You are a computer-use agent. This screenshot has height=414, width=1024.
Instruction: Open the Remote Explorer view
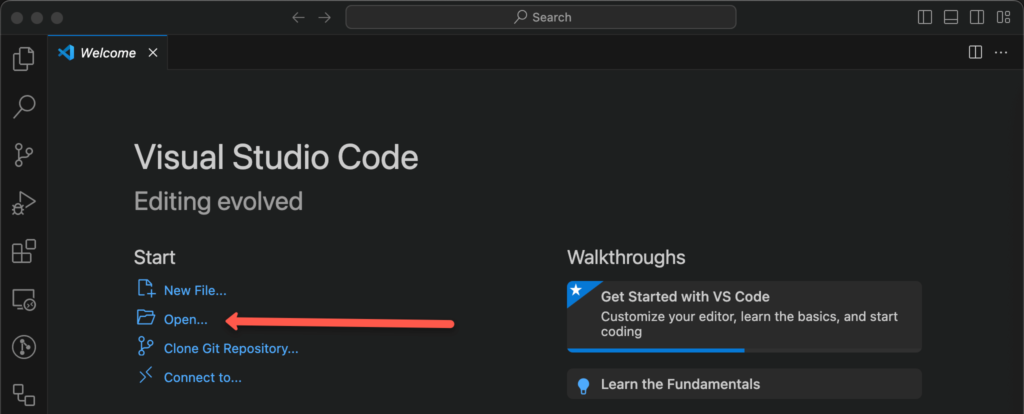(24, 300)
